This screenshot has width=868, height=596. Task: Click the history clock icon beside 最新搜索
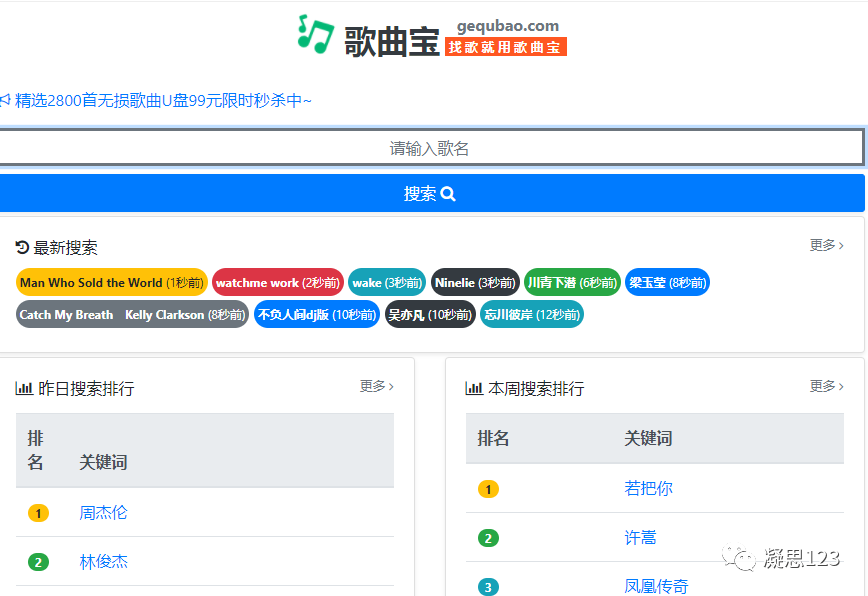[24, 247]
